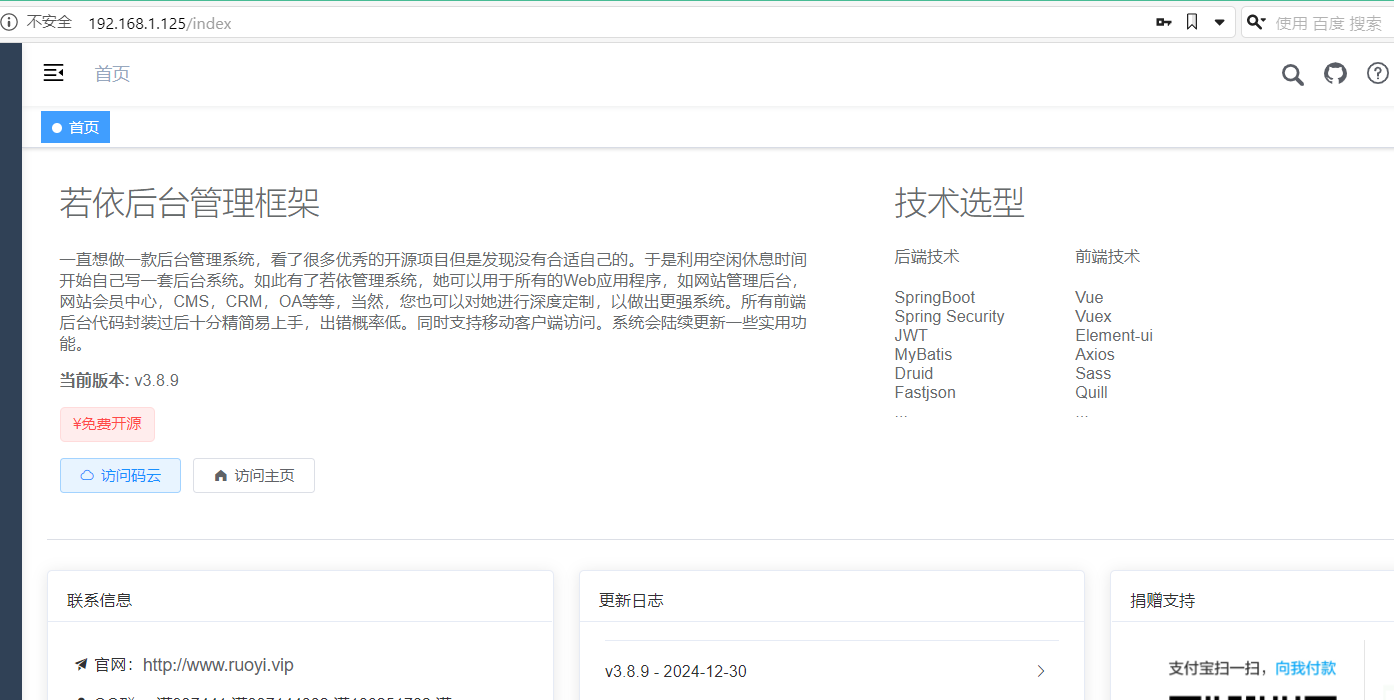The width and height of the screenshot is (1394, 700).
Task: Toggle the sidebar with the hamburger icon
Action: point(54,73)
